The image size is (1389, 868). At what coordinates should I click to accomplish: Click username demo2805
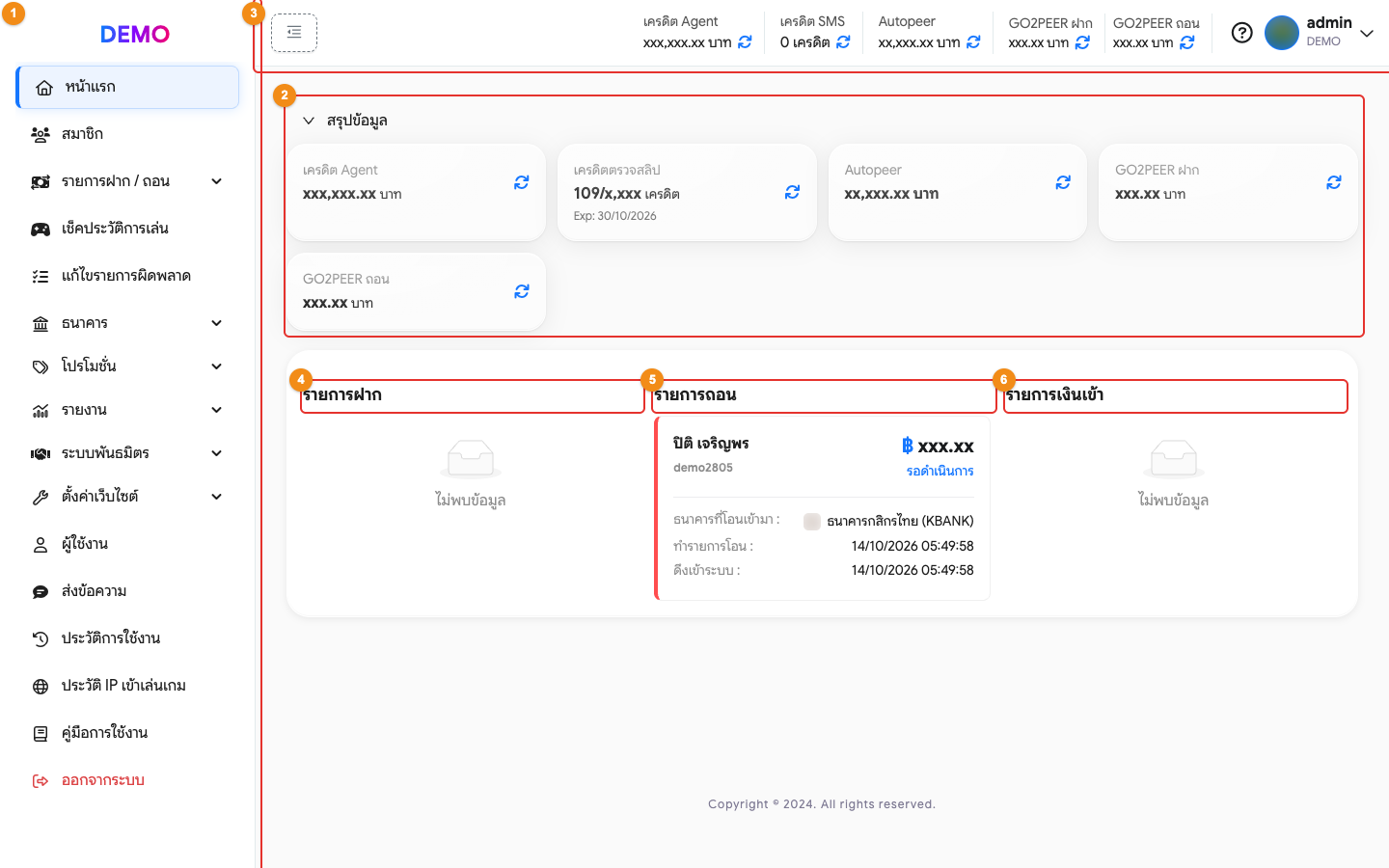703,468
